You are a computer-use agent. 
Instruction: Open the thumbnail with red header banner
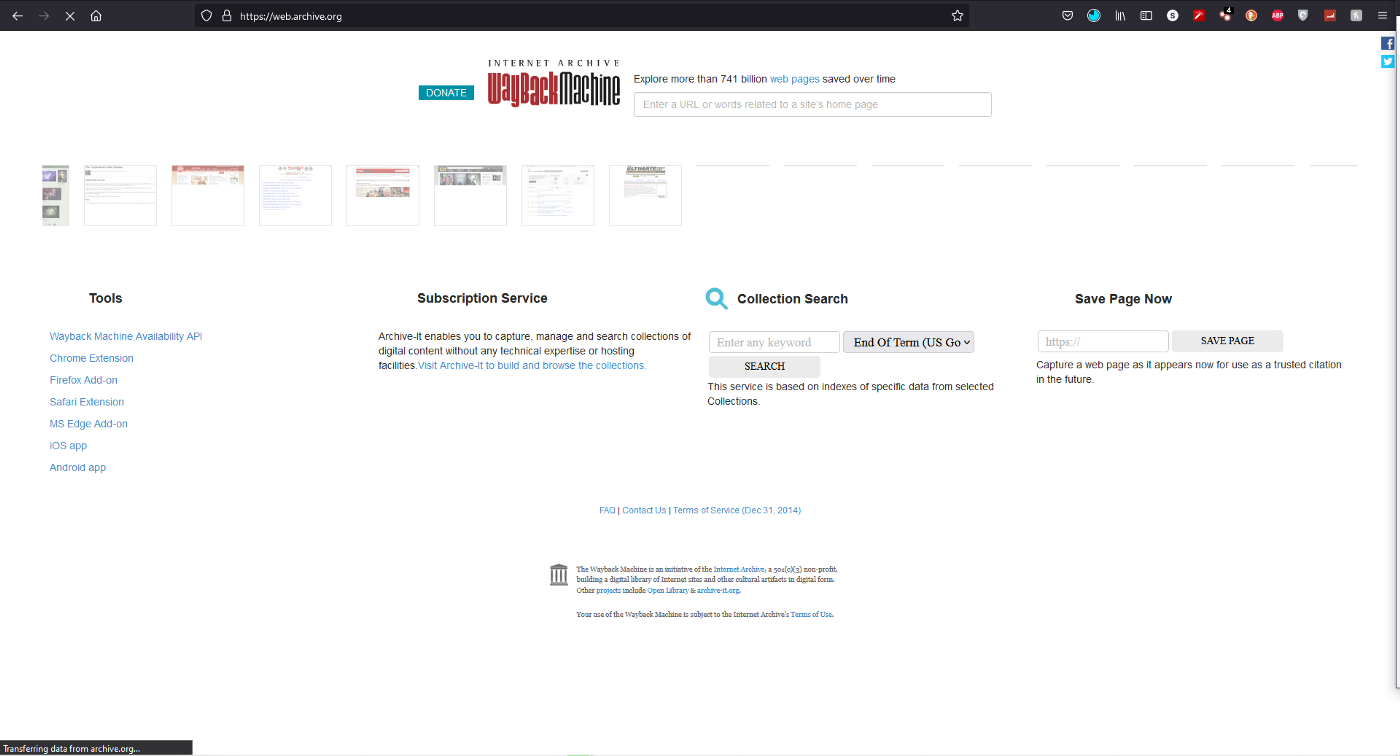[208, 195]
